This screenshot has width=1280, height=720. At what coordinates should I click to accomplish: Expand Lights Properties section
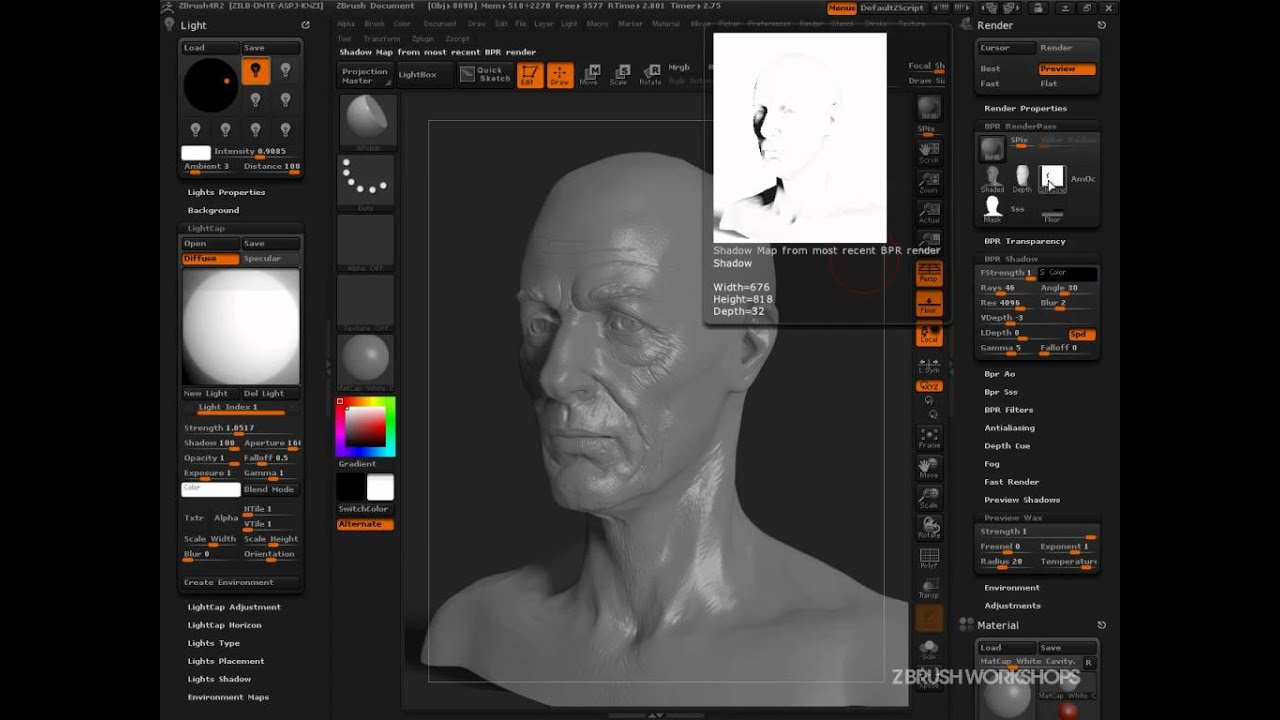(x=226, y=192)
